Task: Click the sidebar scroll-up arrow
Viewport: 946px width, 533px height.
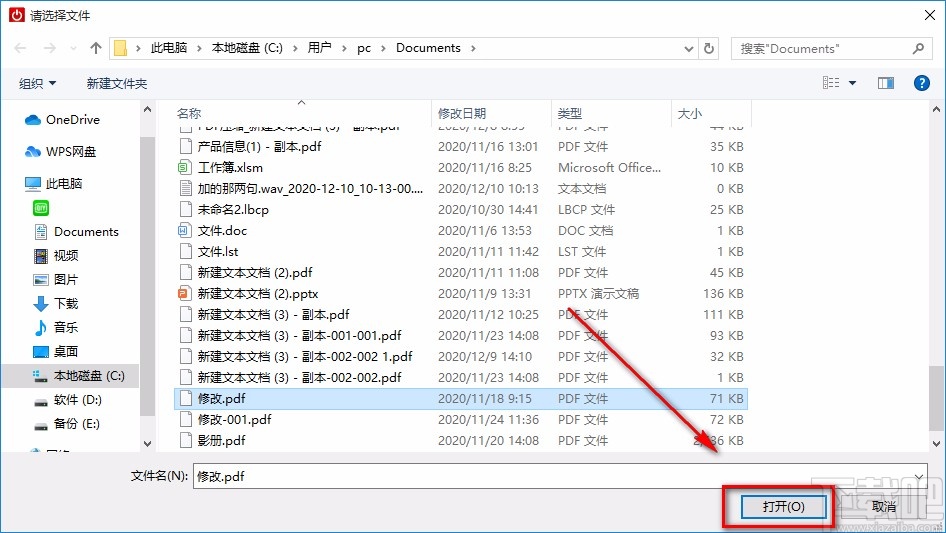Action: click(x=147, y=110)
